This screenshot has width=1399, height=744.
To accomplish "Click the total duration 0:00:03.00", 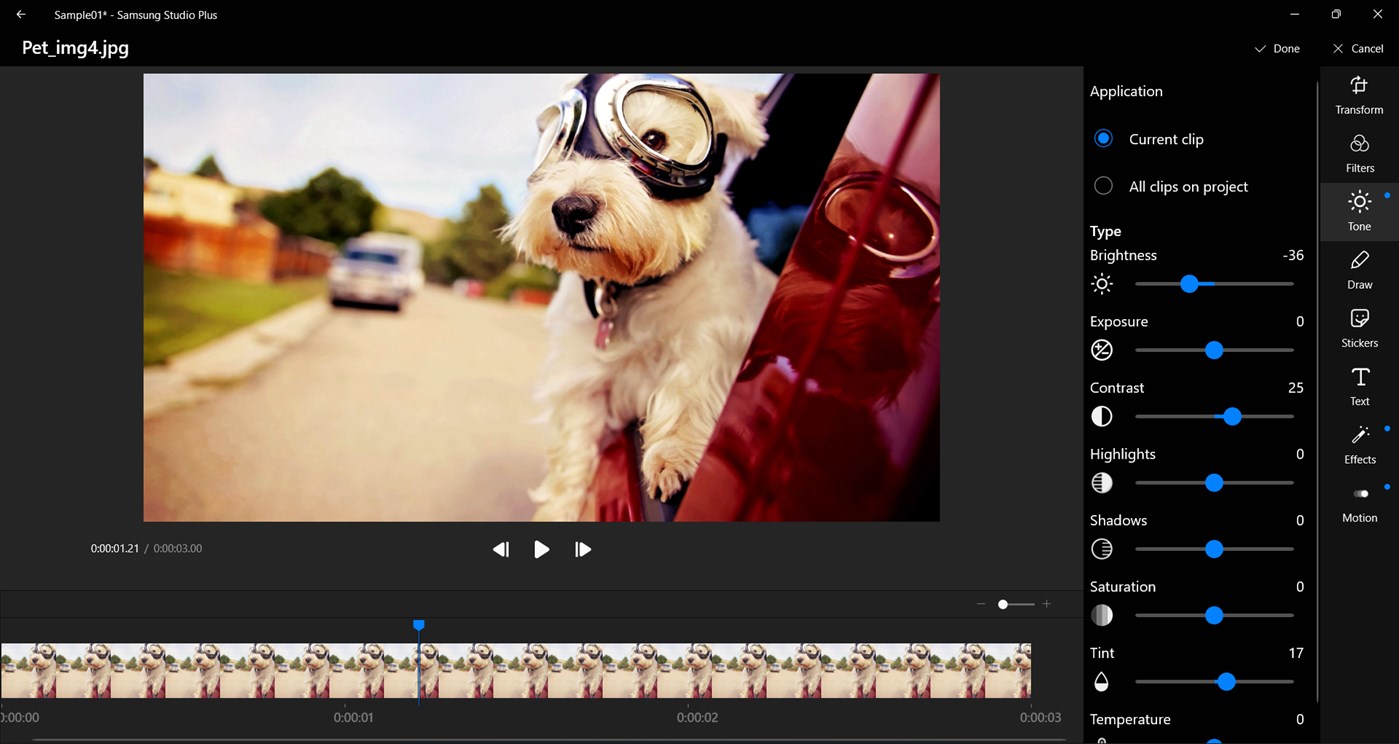I will point(178,549).
